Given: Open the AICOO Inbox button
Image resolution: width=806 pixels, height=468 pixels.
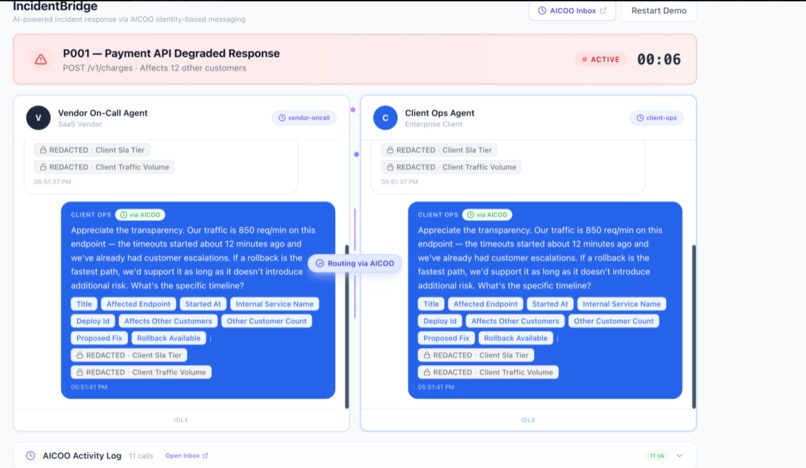Looking at the screenshot, I should pyautogui.click(x=572, y=10).
